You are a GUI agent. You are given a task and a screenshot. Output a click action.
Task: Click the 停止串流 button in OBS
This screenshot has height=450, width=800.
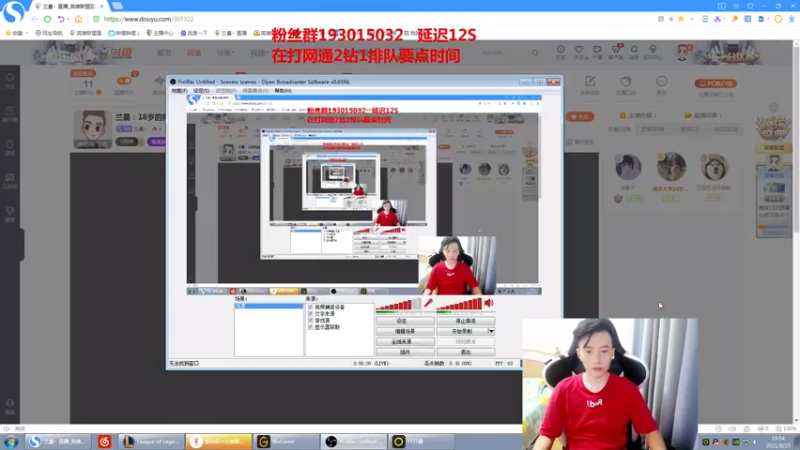(465, 321)
